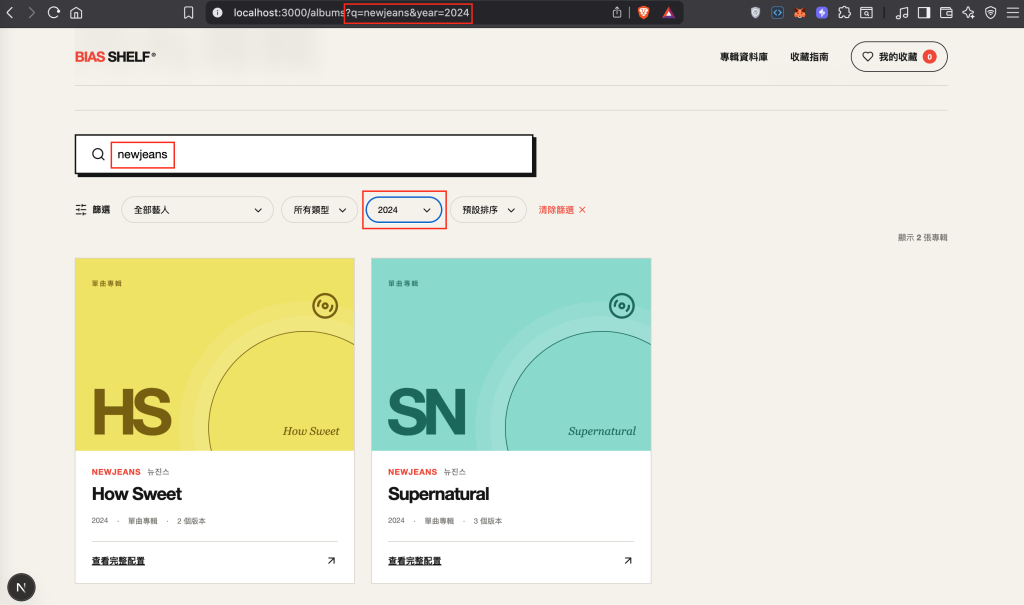The height and width of the screenshot is (605, 1024).
Task: Reload the current page
Action: (x=54, y=12)
